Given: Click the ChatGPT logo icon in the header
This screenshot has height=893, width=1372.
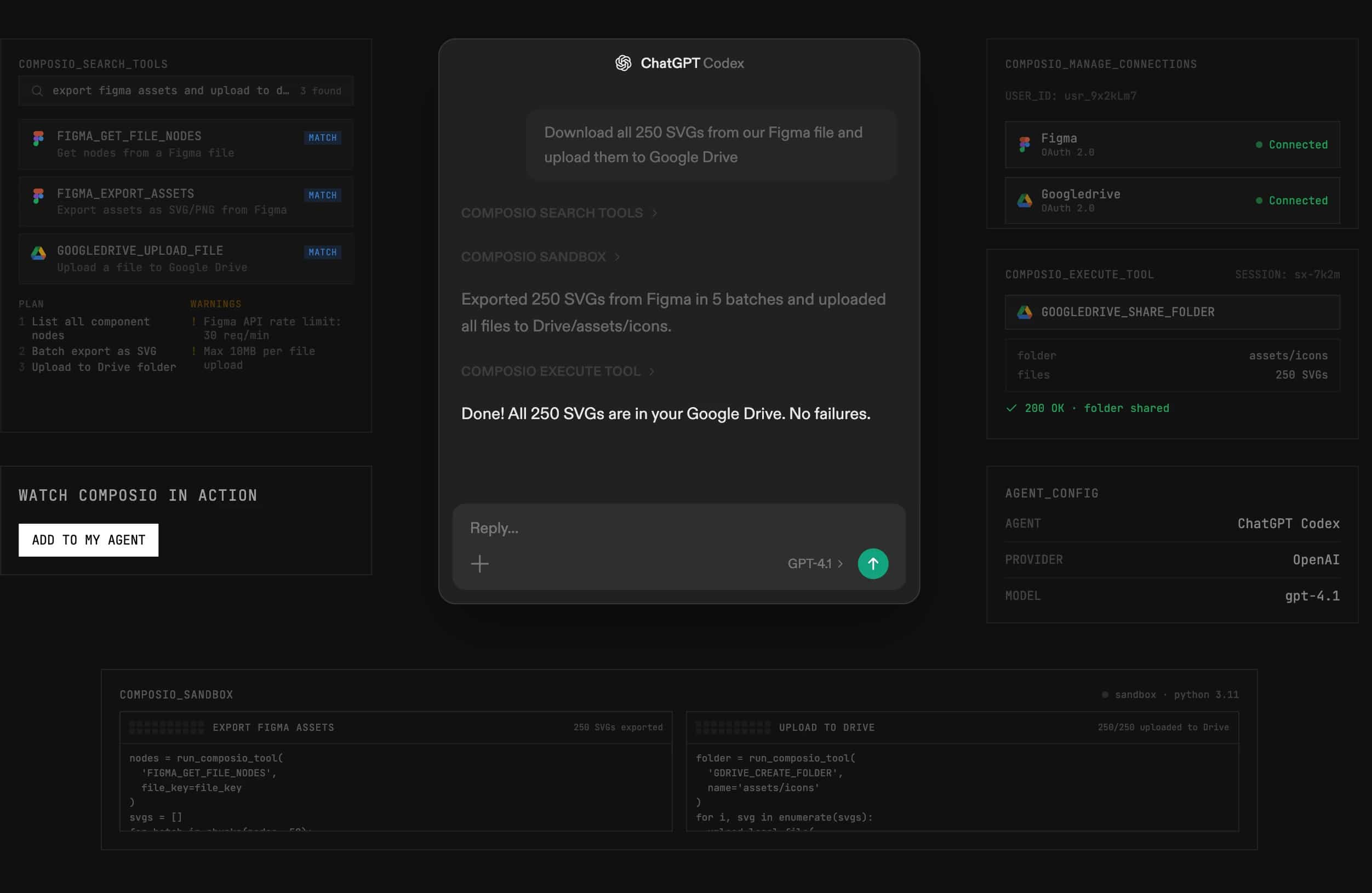Looking at the screenshot, I should pos(622,63).
